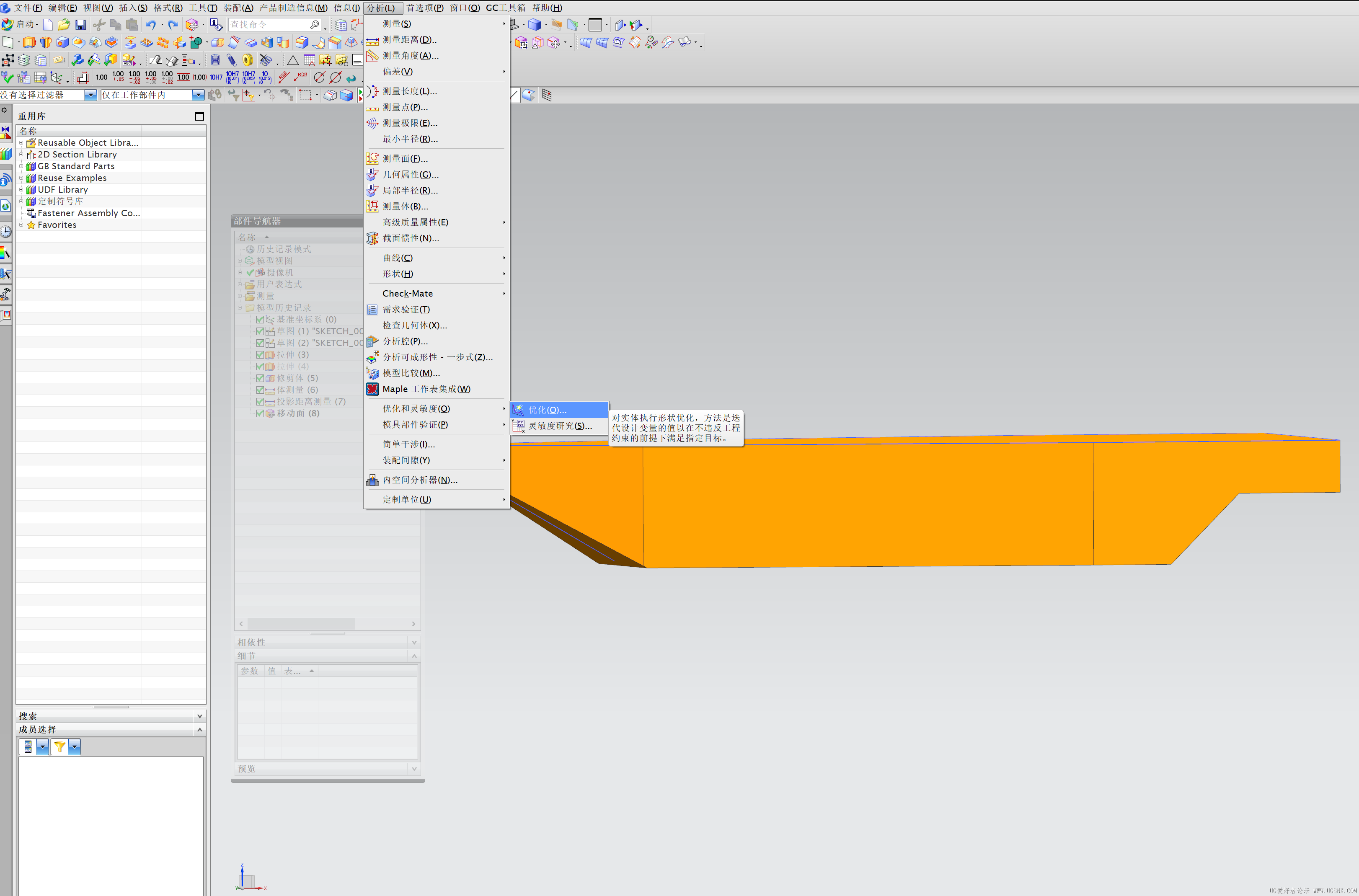Expand the 模型视图 node in part navigator
The width and height of the screenshot is (1359, 896).
(x=240, y=261)
